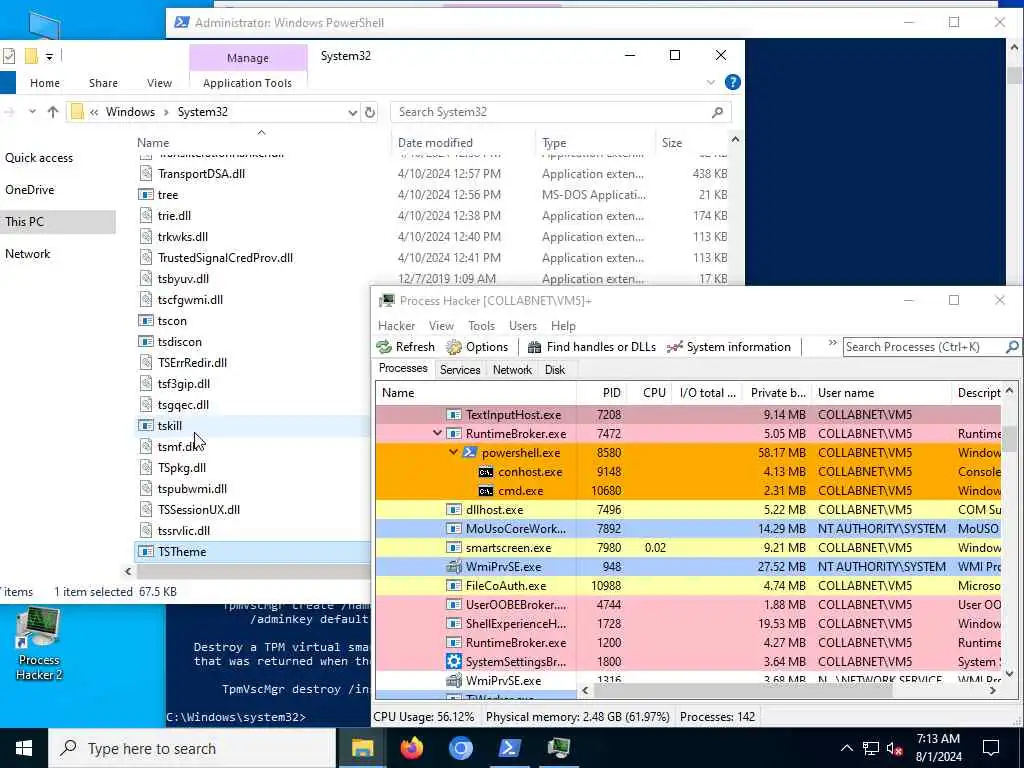Click the PowerShell taskbar icon

tap(509, 748)
